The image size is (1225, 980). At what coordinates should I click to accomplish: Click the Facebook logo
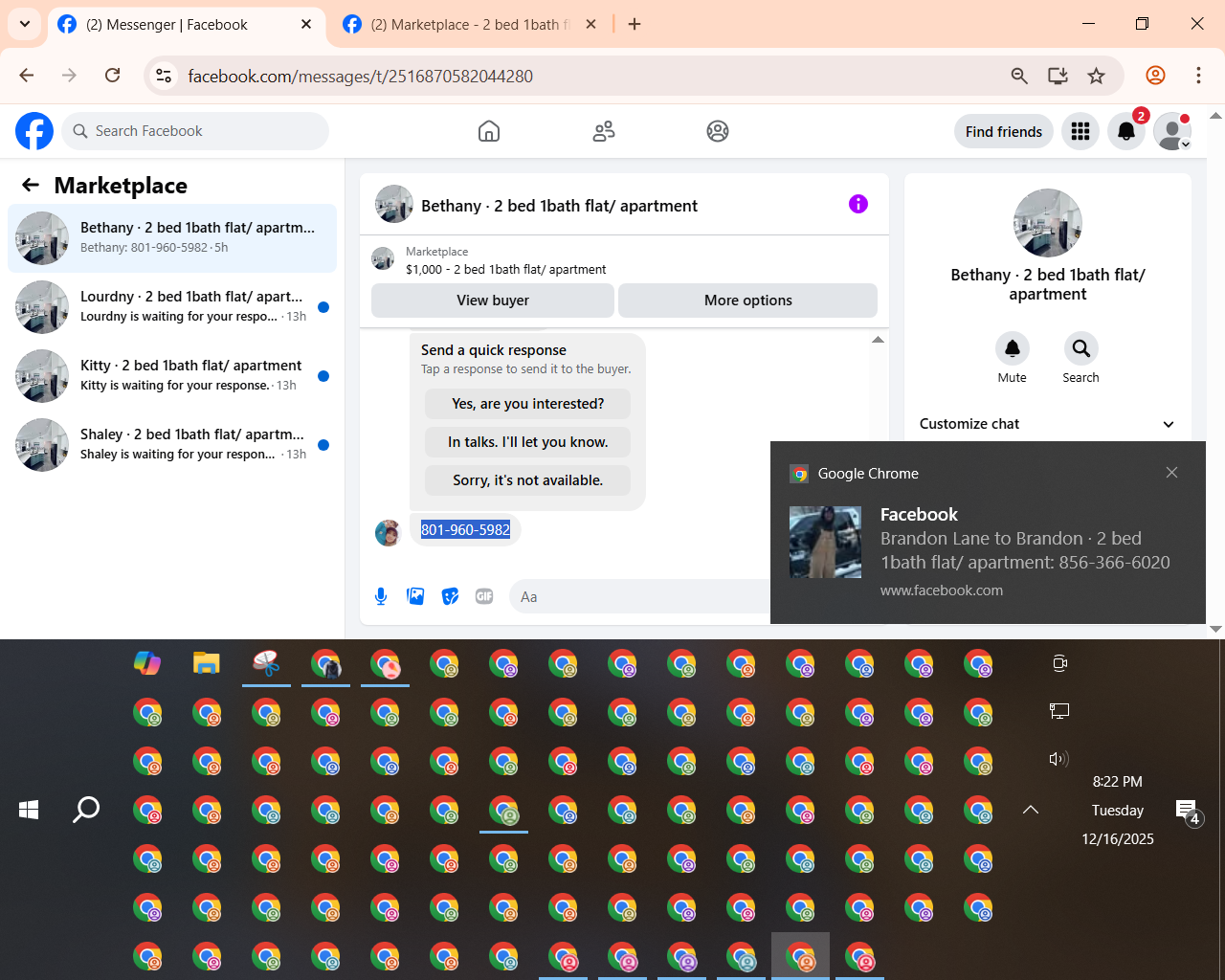34,131
